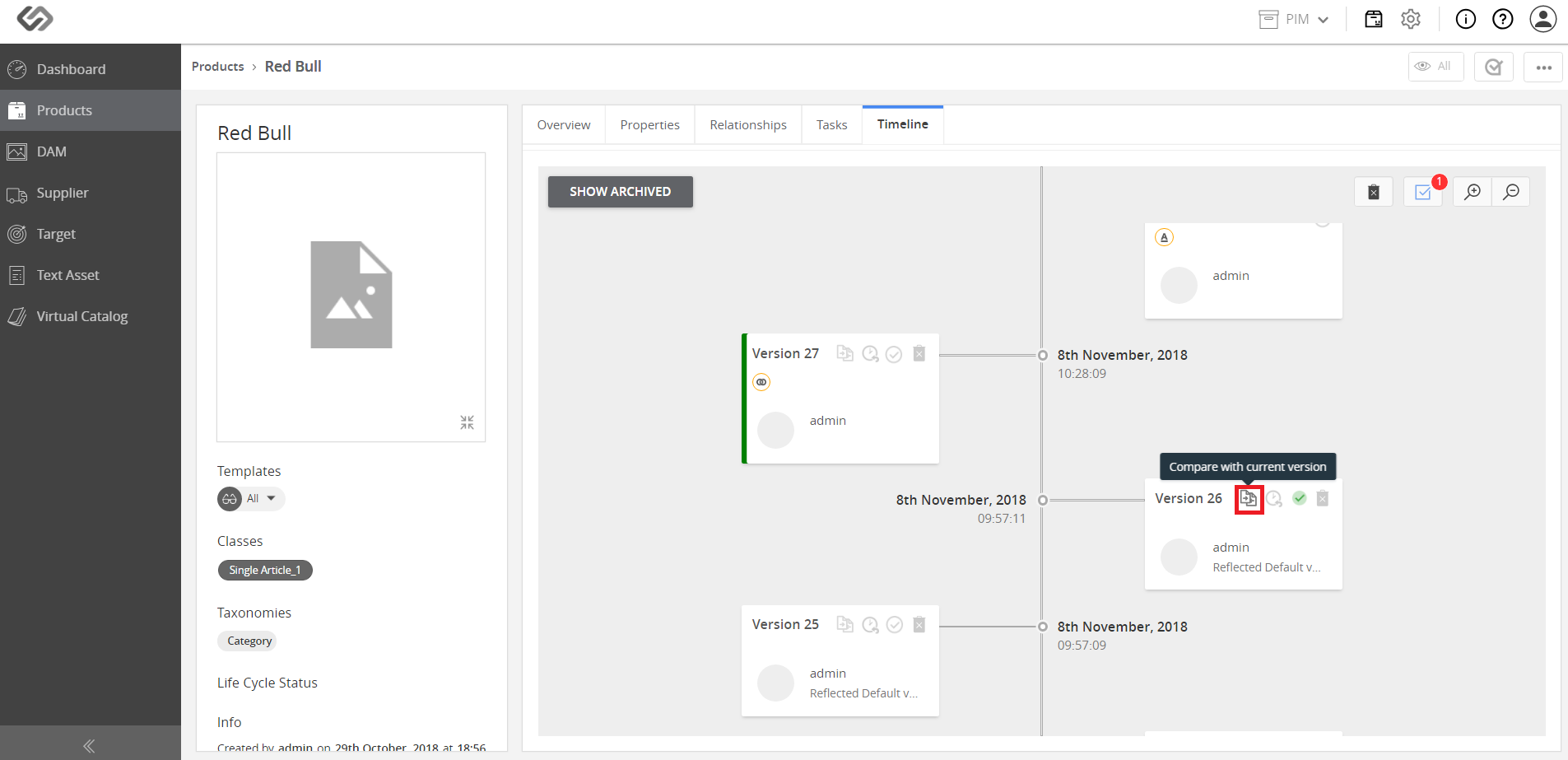Click the admin avatar on Version 25
Image resolution: width=1568 pixels, height=760 pixels.
pos(775,683)
